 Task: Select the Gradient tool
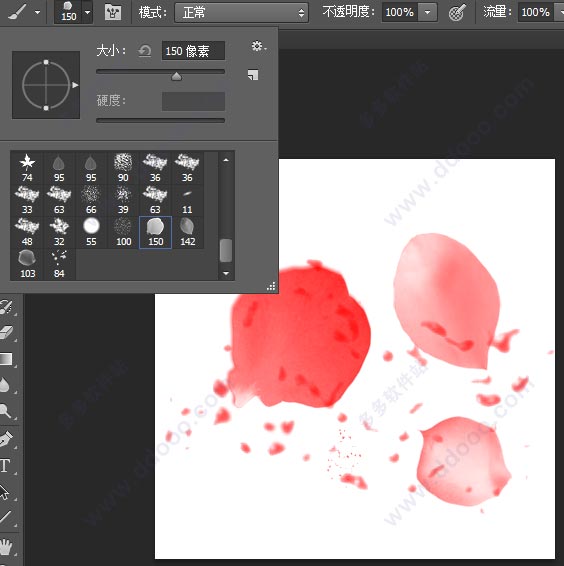pos(6,359)
